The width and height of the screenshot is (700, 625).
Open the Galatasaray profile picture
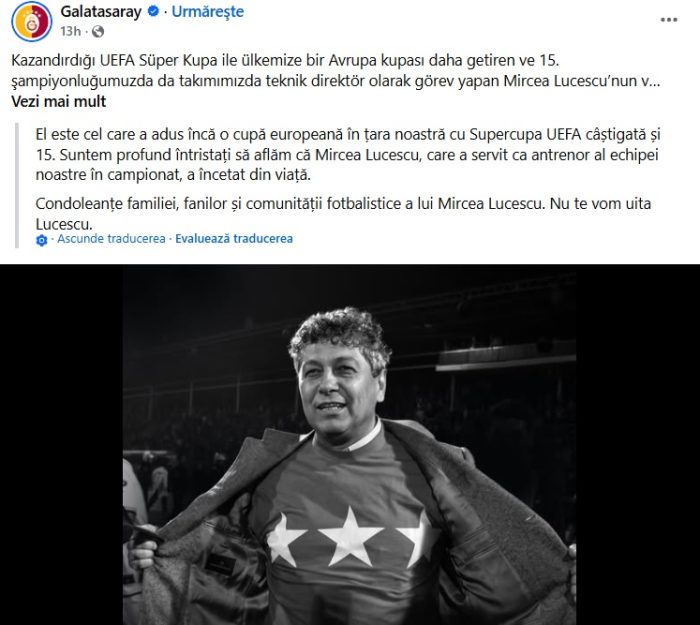tap(32, 21)
